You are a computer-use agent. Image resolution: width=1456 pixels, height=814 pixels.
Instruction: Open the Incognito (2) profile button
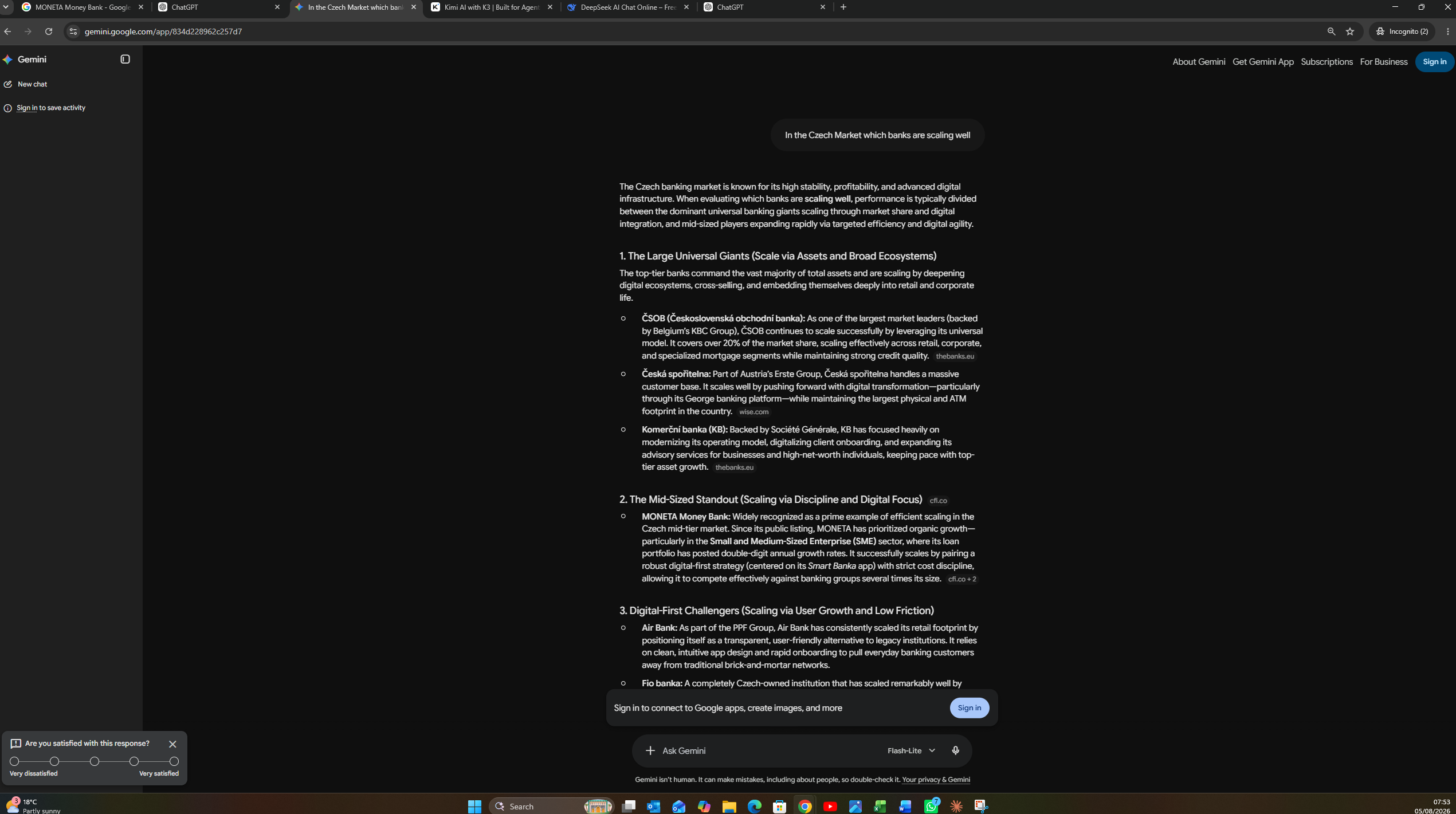[x=1402, y=32]
